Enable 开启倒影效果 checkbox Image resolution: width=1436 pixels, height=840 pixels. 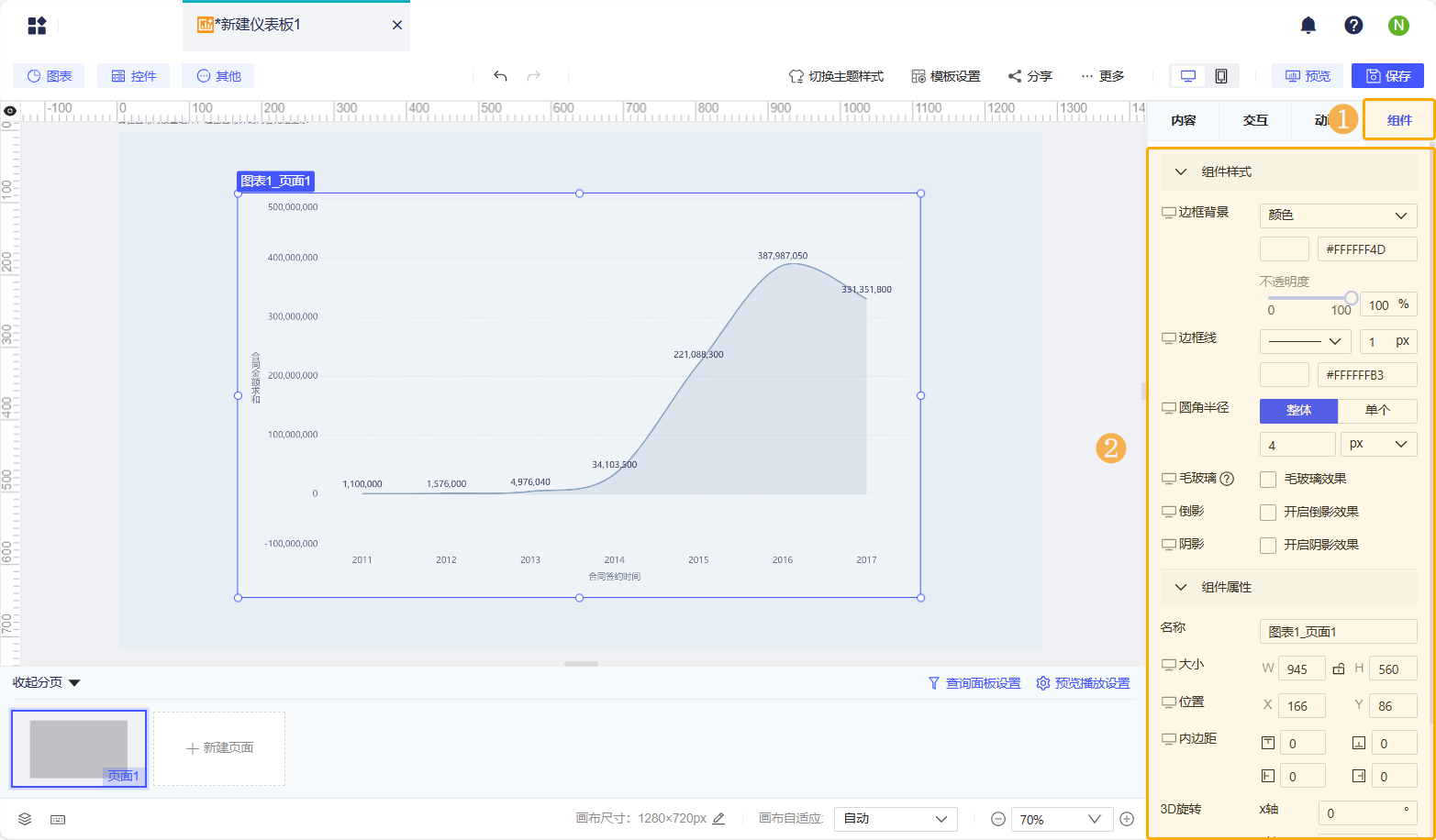point(1268,512)
